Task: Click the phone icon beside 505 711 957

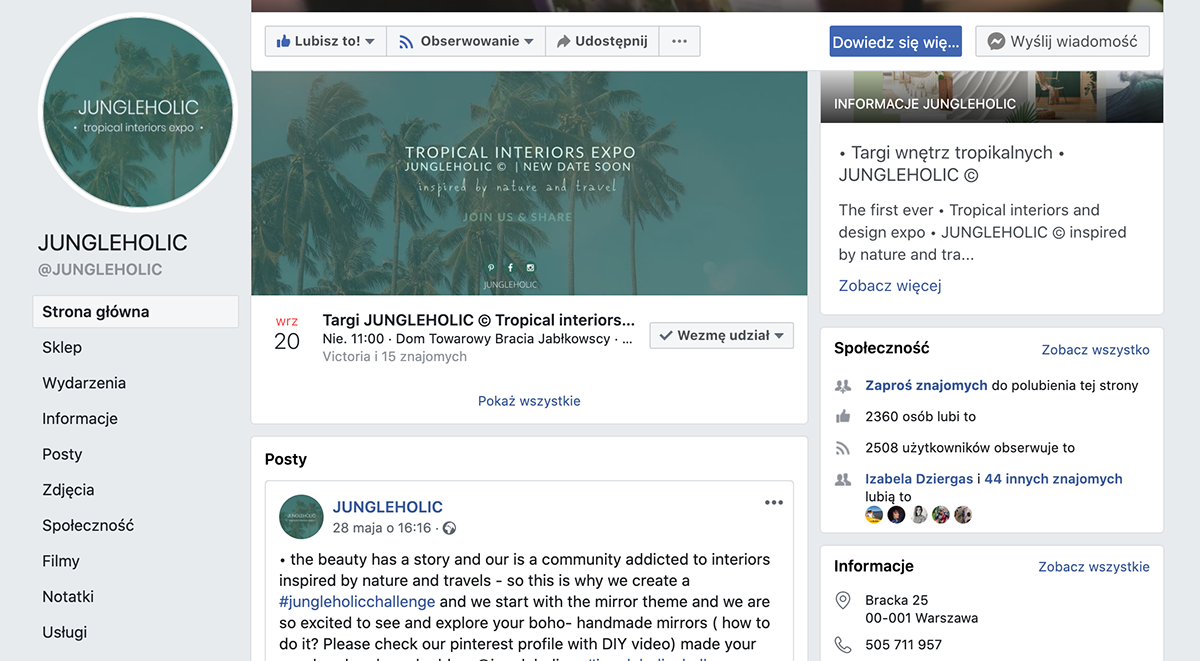Action: (843, 645)
